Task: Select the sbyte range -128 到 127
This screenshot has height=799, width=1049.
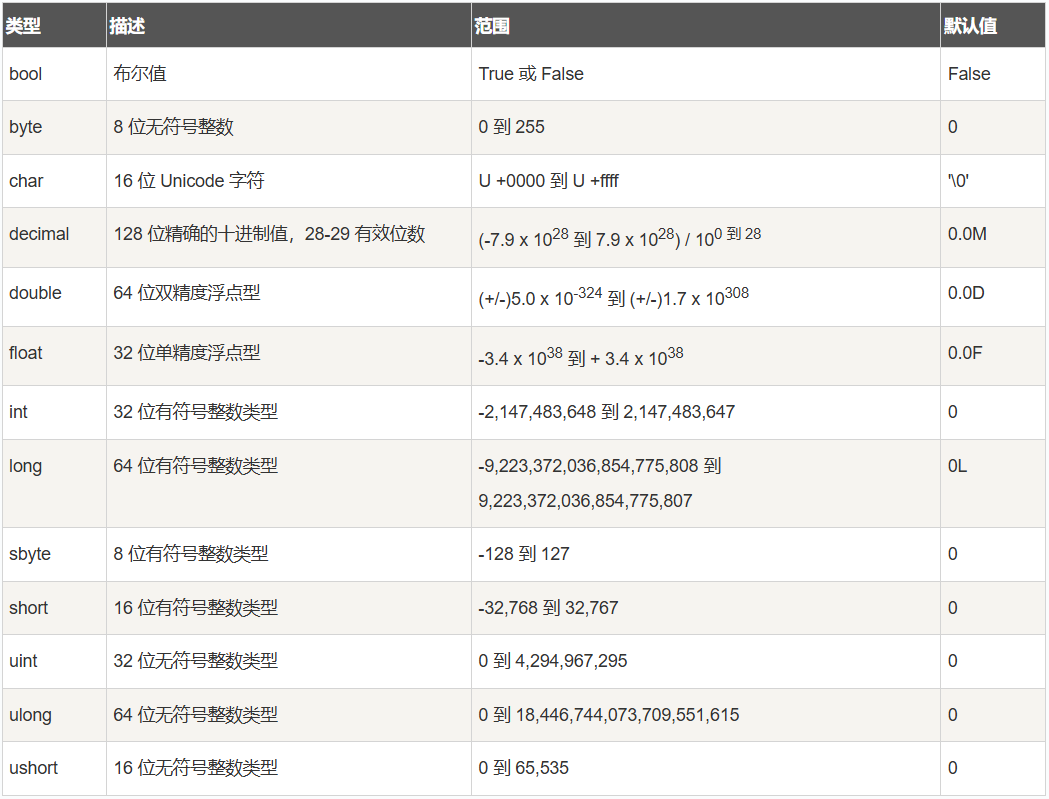Action: click(x=524, y=554)
